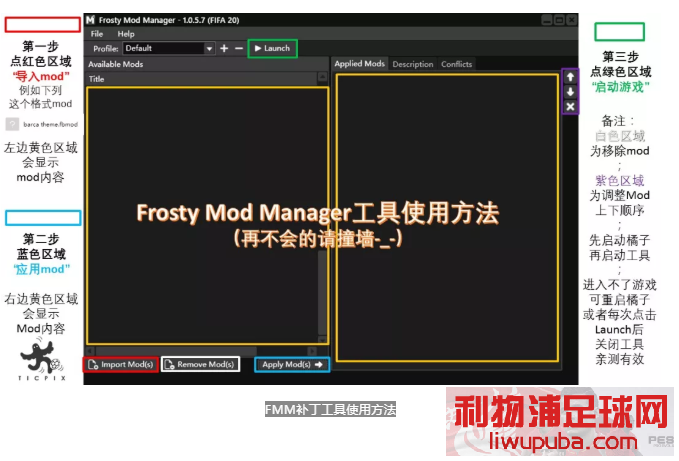Click the Apply Mod(s) button
Image resolution: width=679 pixels, height=461 pixels.
[292, 364]
